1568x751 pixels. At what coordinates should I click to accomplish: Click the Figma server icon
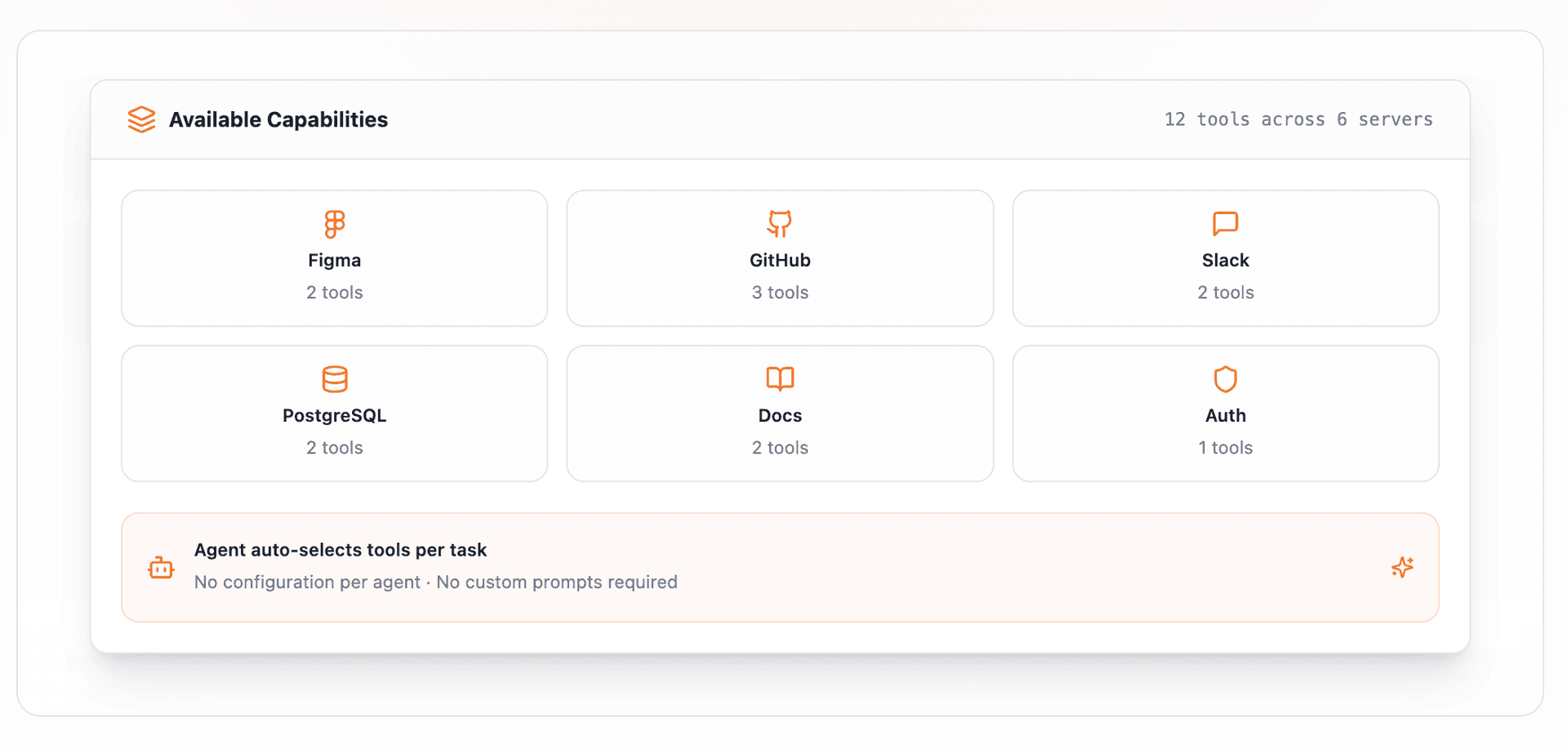pyautogui.click(x=334, y=224)
